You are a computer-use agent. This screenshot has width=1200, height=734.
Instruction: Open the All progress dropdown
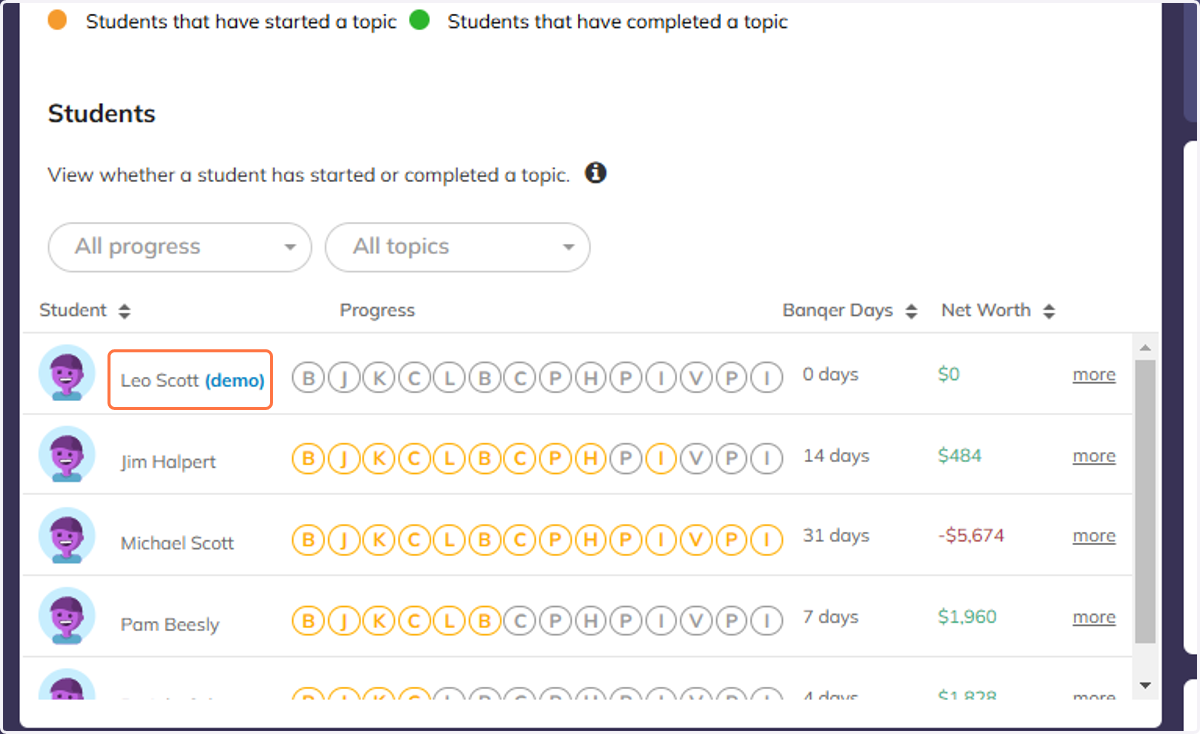pos(180,247)
